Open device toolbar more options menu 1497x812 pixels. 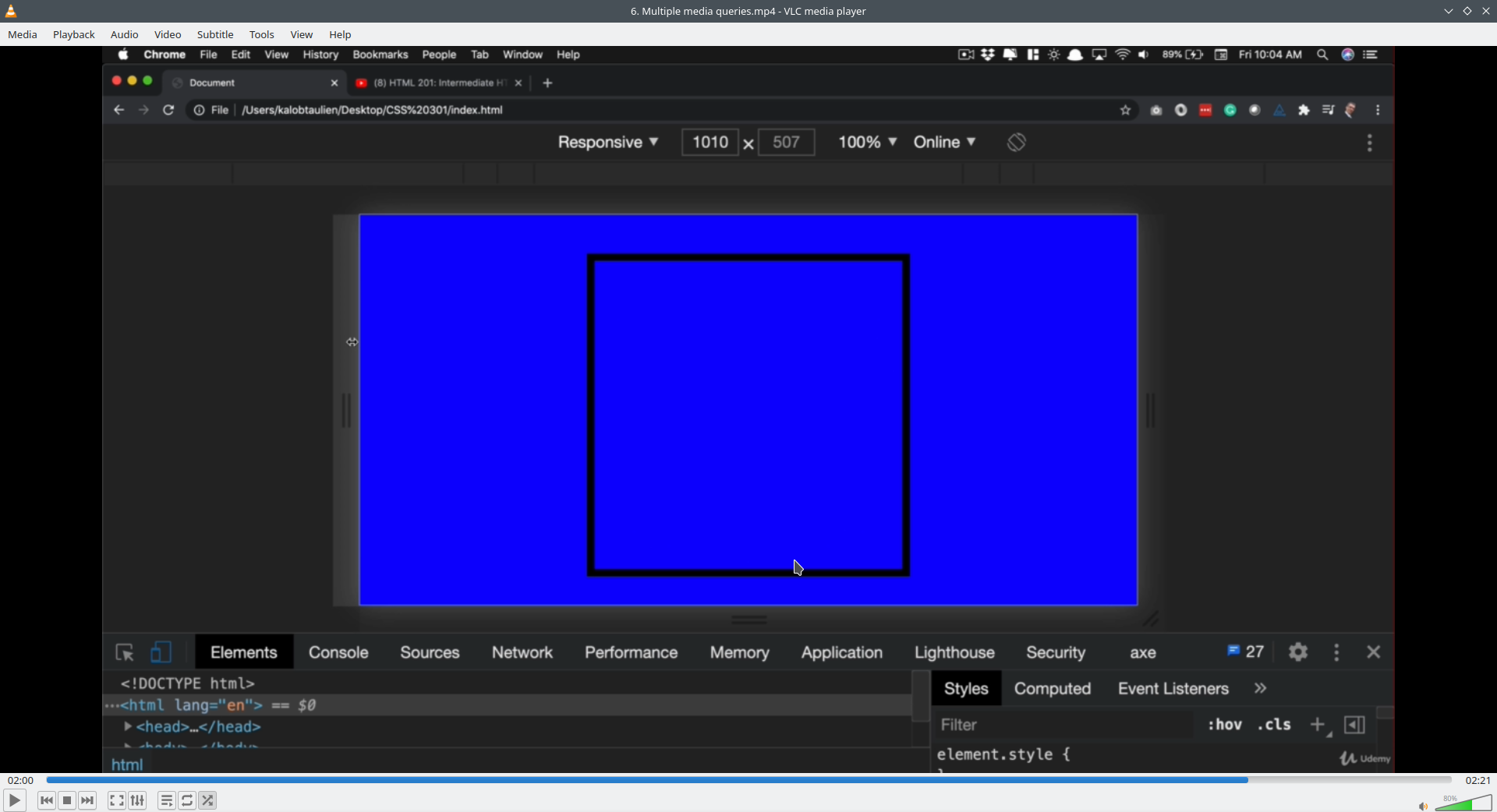tap(1370, 143)
